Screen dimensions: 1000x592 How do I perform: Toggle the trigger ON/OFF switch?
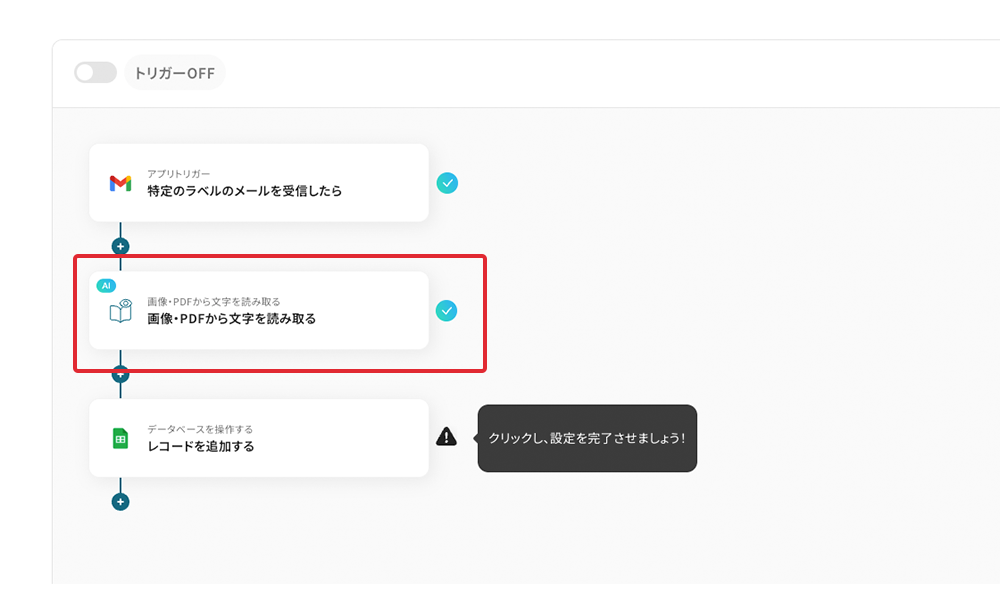[96, 73]
